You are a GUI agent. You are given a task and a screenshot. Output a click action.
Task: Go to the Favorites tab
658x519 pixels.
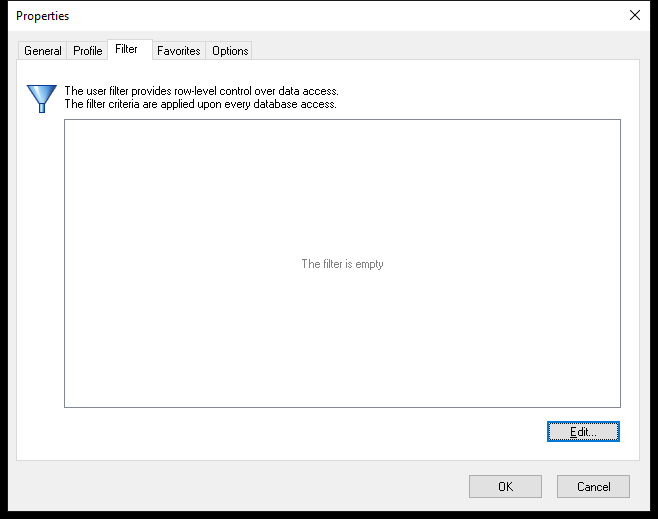(x=179, y=51)
